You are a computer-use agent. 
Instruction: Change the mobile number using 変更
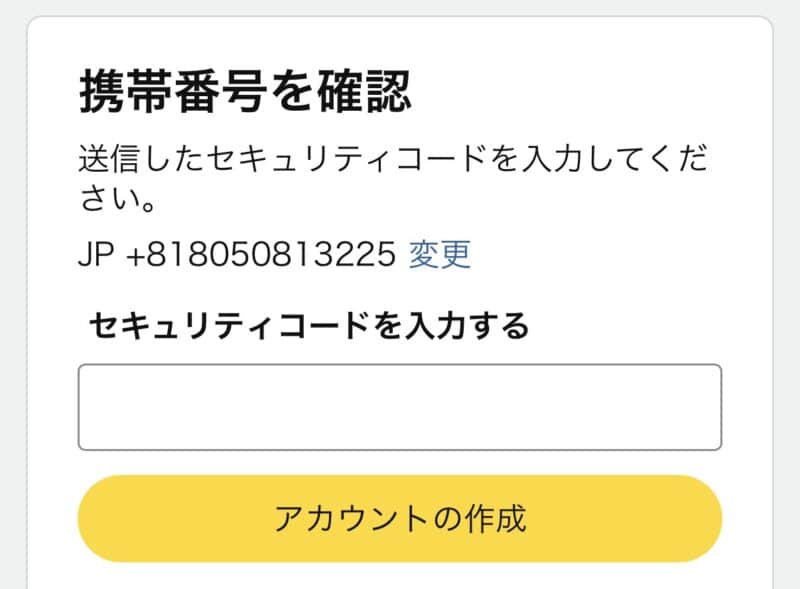point(439,255)
